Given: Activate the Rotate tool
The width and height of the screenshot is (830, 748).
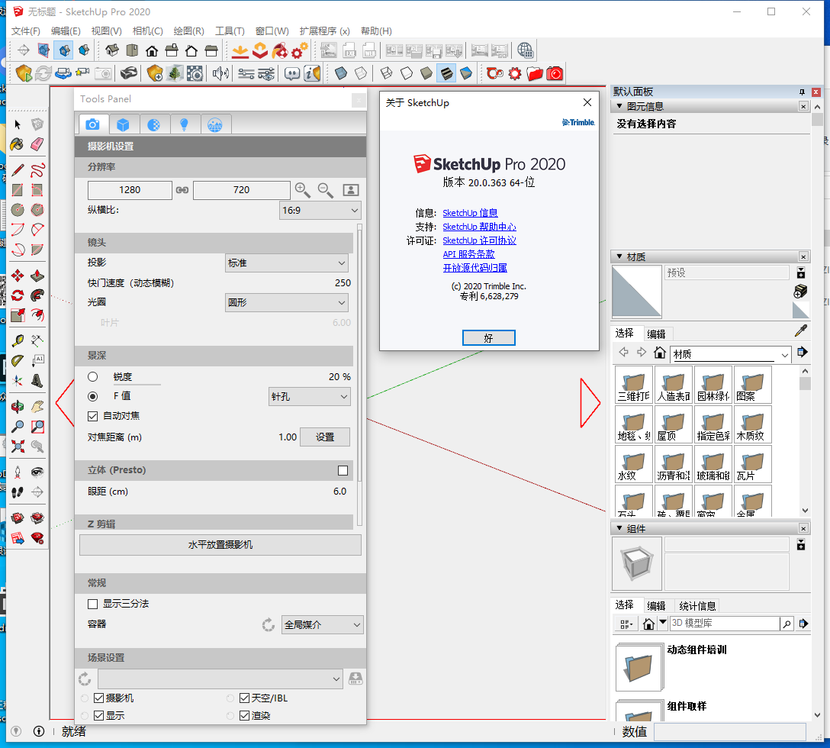Looking at the screenshot, I should click(17, 296).
